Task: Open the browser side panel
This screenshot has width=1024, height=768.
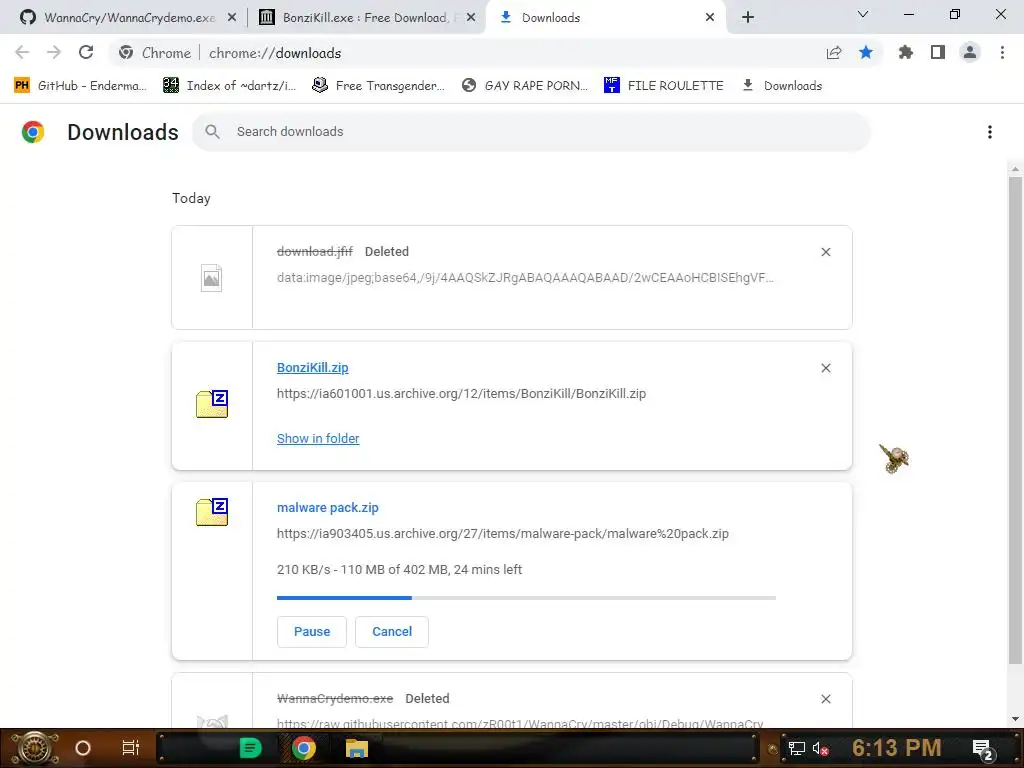Action: click(938, 52)
